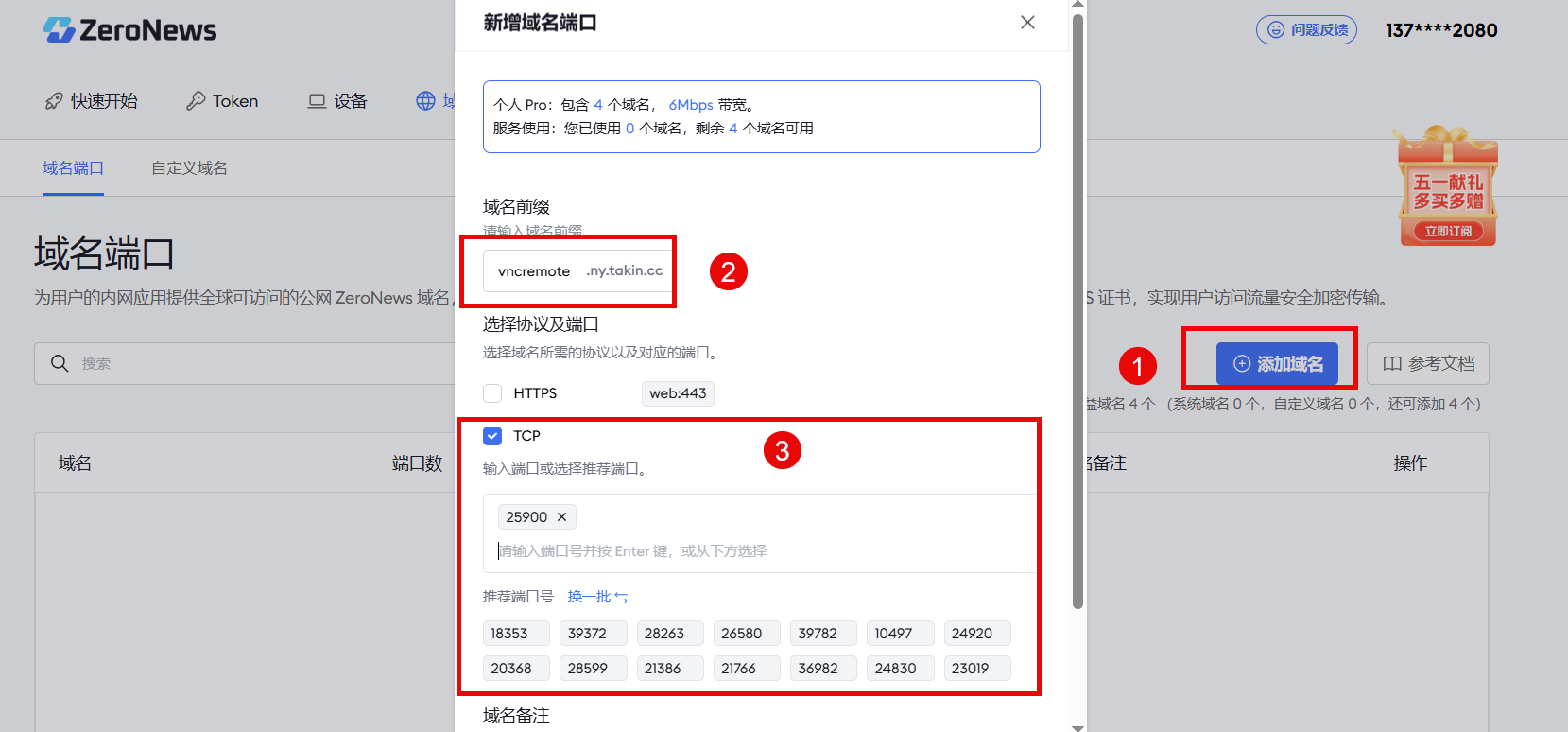The width and height of the screenshot is (1568, 732).
Task: Click the 五一献礼 立即订阅 promo banner
Action: point(1447,187)
